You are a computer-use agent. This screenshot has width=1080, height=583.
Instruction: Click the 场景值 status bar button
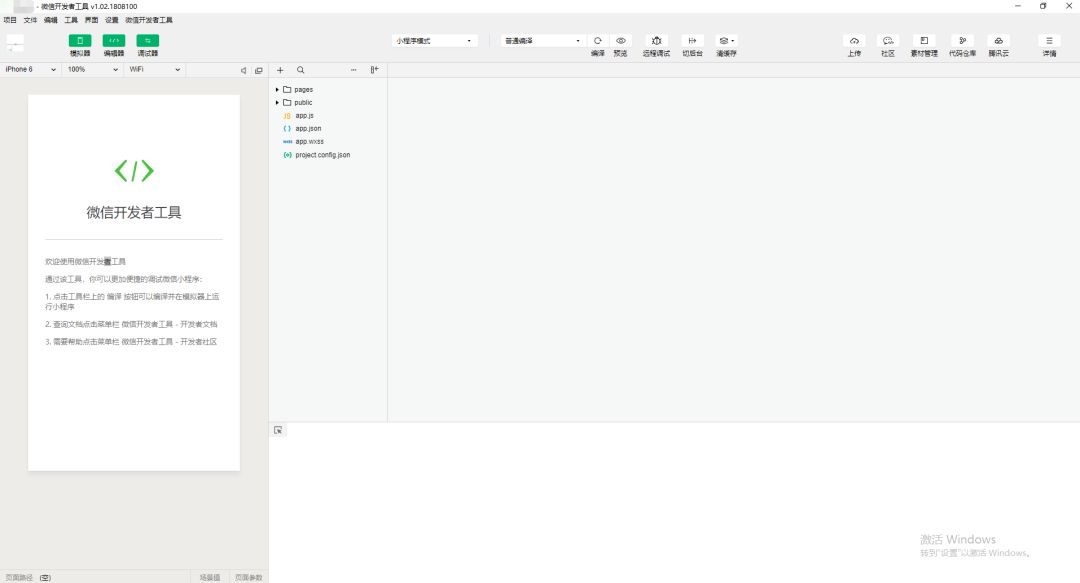coord(209,577)
